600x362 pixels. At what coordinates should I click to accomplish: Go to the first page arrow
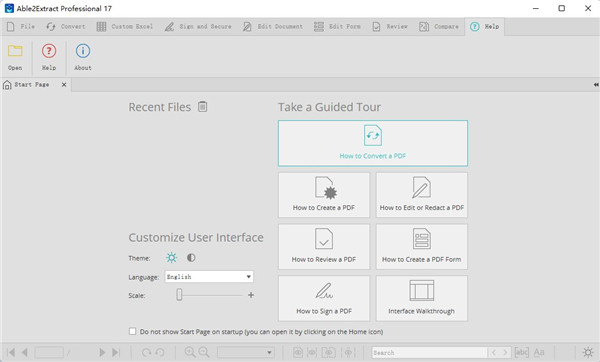pyautogui.click(x=11, y=352)
